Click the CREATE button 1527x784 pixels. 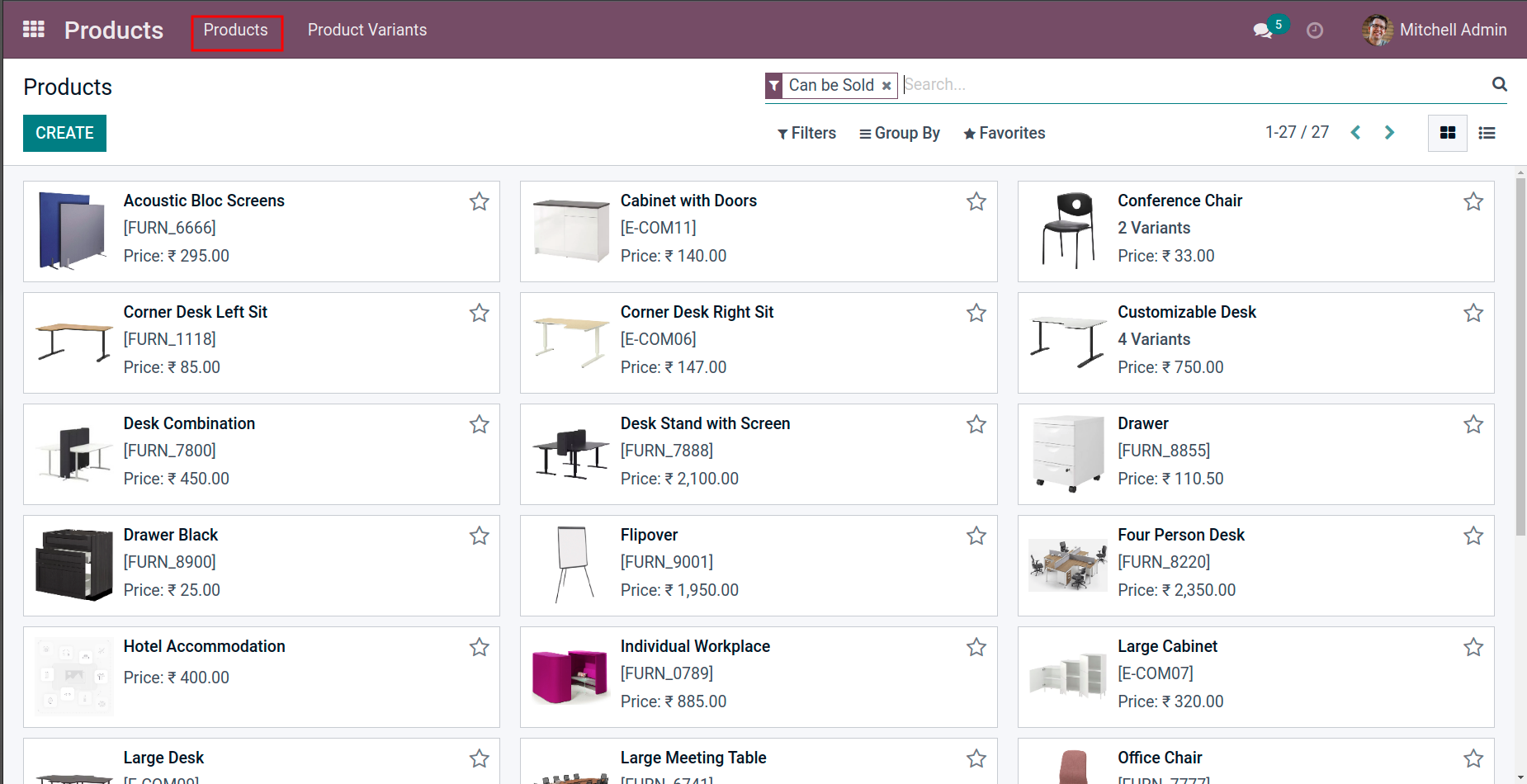(x=64, y=133)
